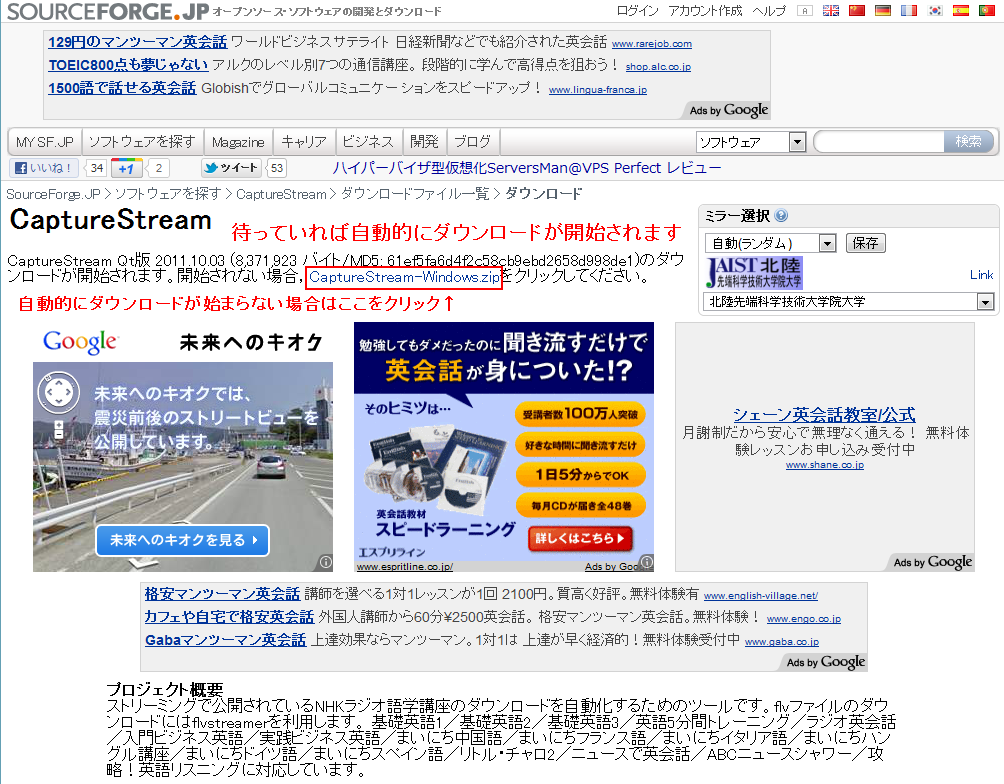Image resolution: width=1004 pixels, height=784 pixels.
Task: Switch language via the Portuguese flag
Action: coord(987,10)
